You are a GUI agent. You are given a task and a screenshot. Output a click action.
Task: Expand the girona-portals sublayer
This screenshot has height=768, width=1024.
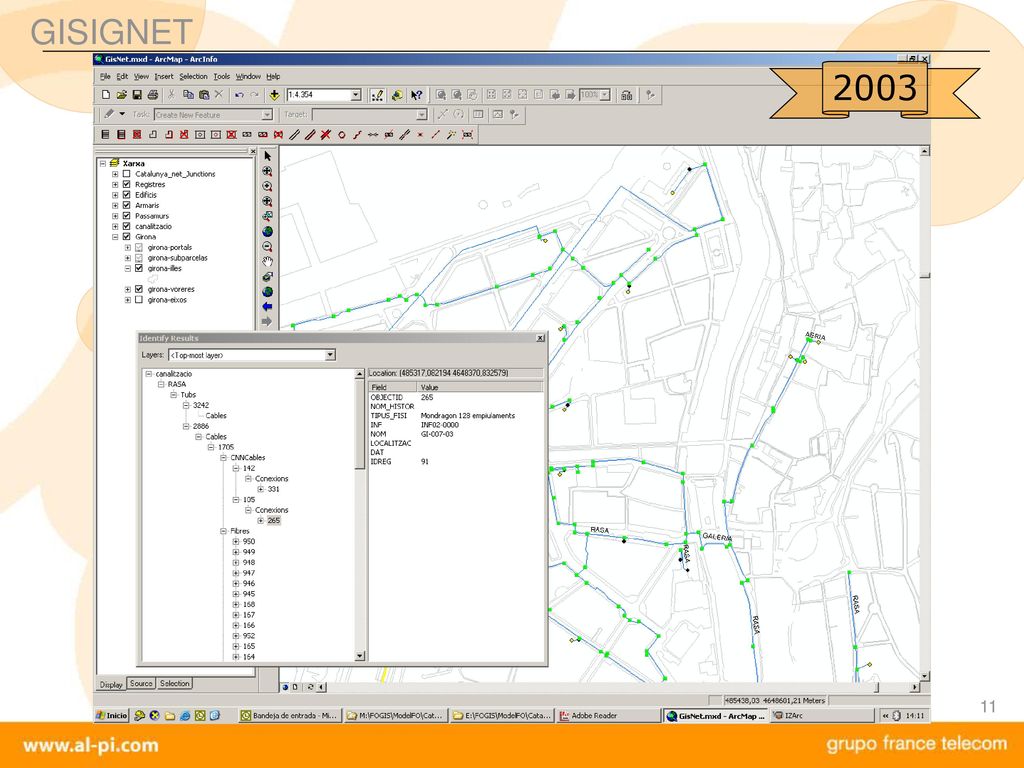pyautogui.click(x=127, y=248)
